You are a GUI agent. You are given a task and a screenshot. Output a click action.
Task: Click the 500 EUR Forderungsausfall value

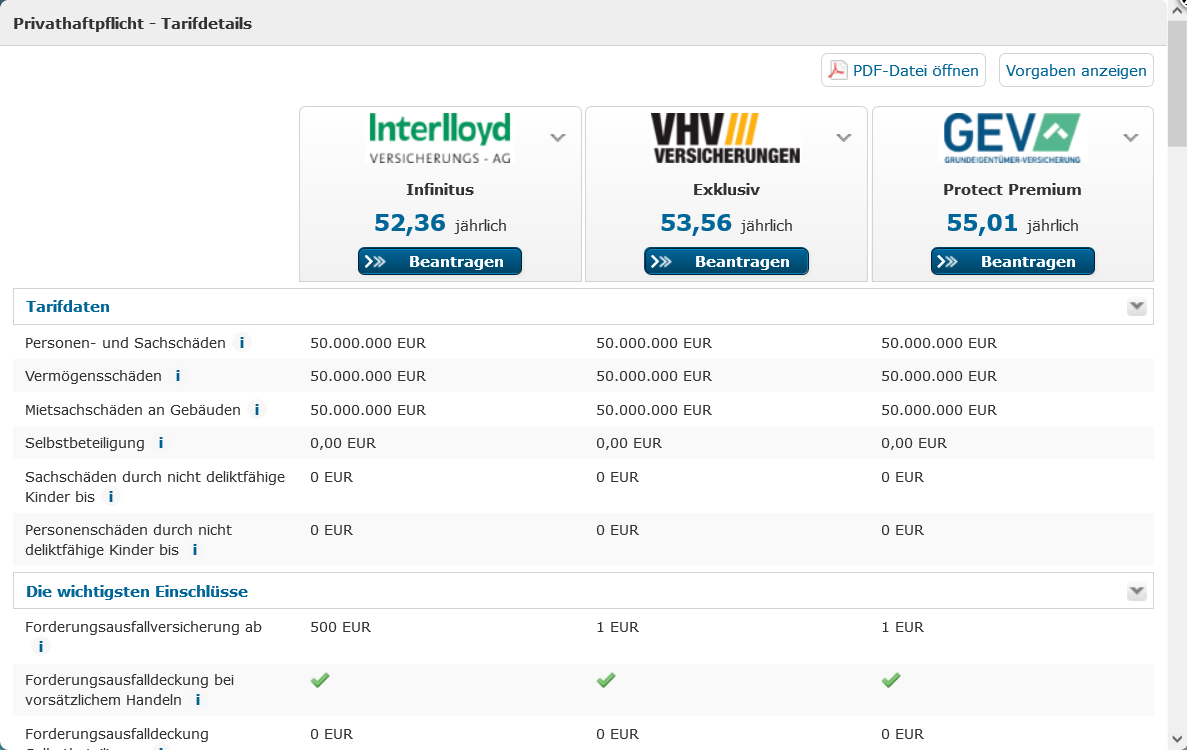[x=341, y=627]
